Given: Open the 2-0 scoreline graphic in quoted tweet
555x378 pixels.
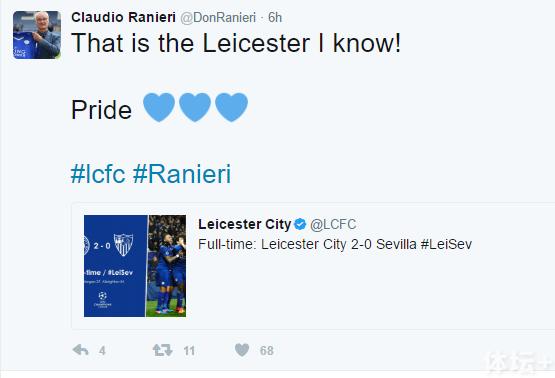Looking at the screenshot, I should (115, 266).
